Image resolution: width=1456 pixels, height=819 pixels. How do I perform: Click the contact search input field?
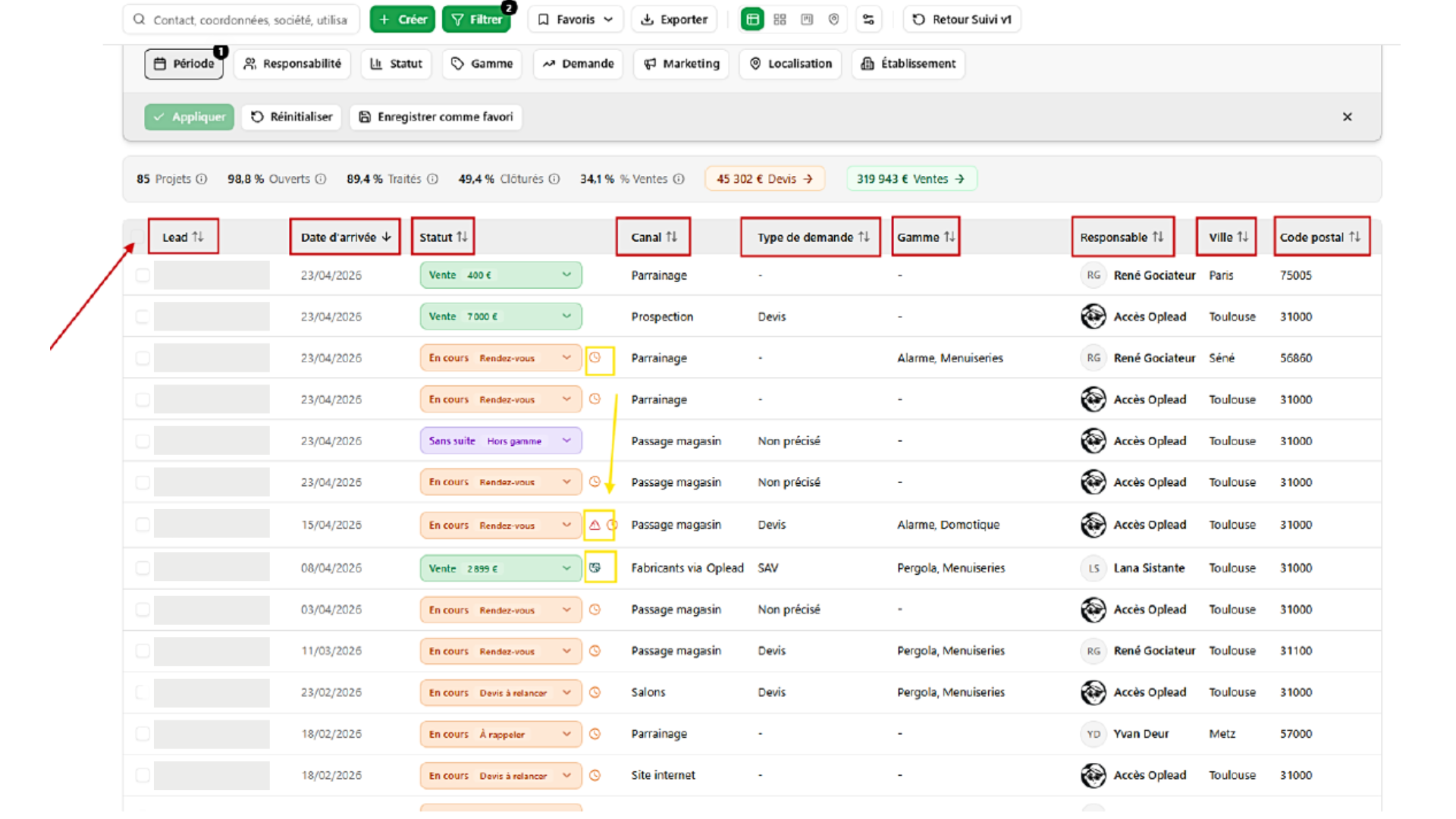242,20
